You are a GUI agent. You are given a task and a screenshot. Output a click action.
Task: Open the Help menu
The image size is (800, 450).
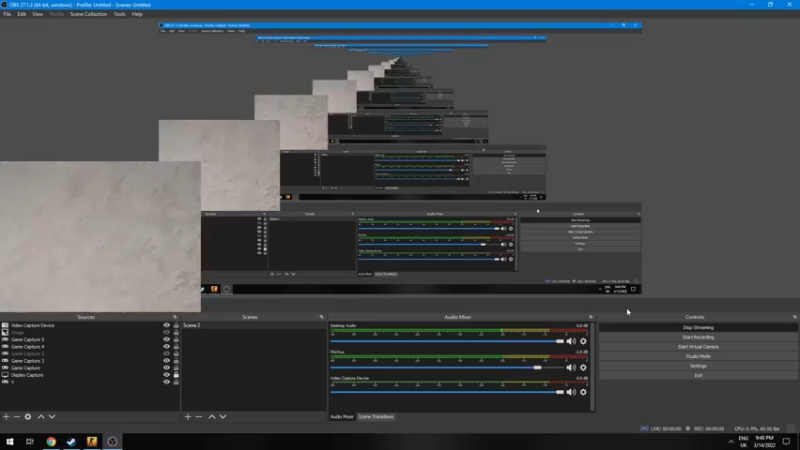tap(137, 14)
